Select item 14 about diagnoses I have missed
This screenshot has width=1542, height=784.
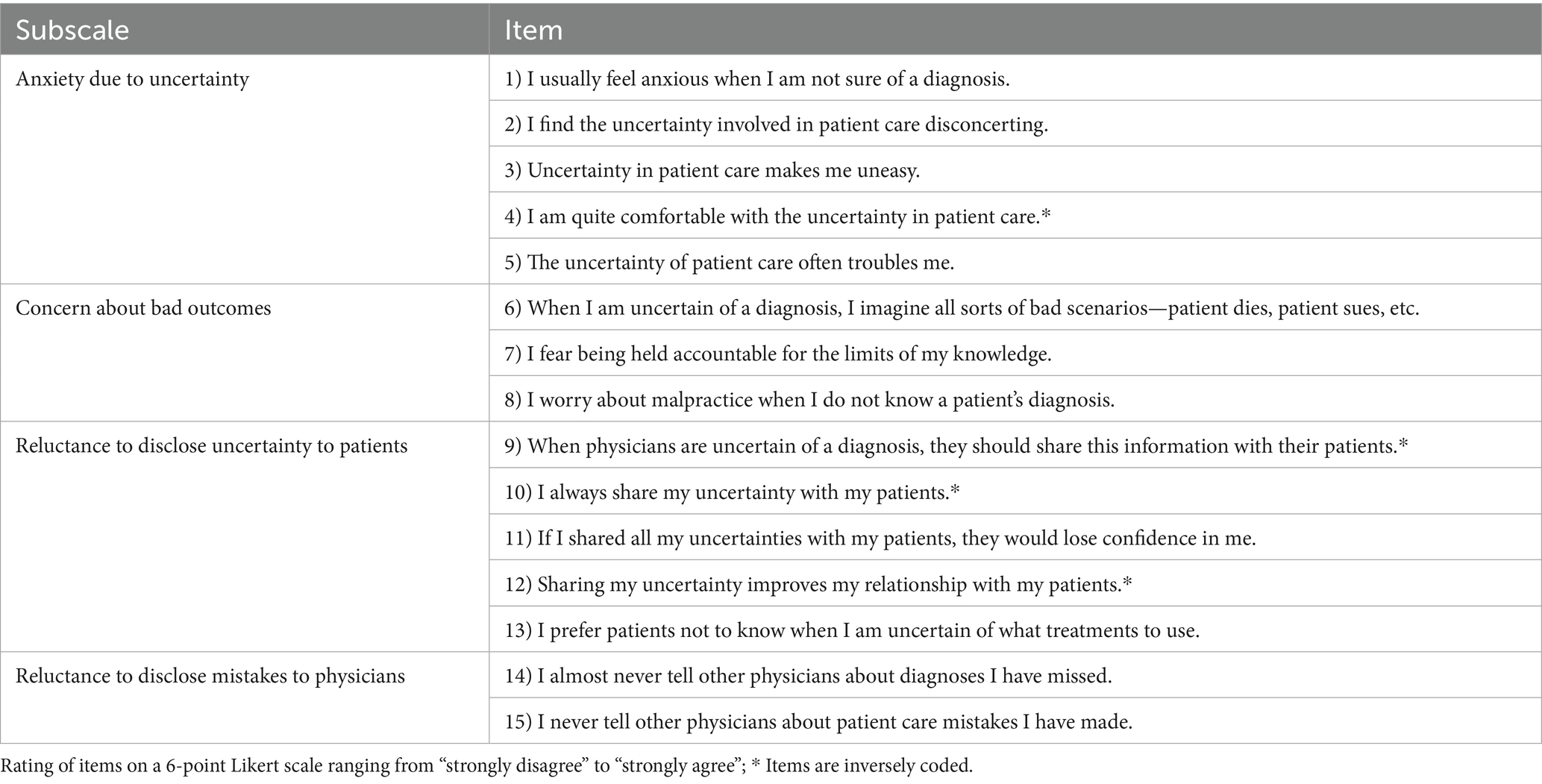[808, 676]
